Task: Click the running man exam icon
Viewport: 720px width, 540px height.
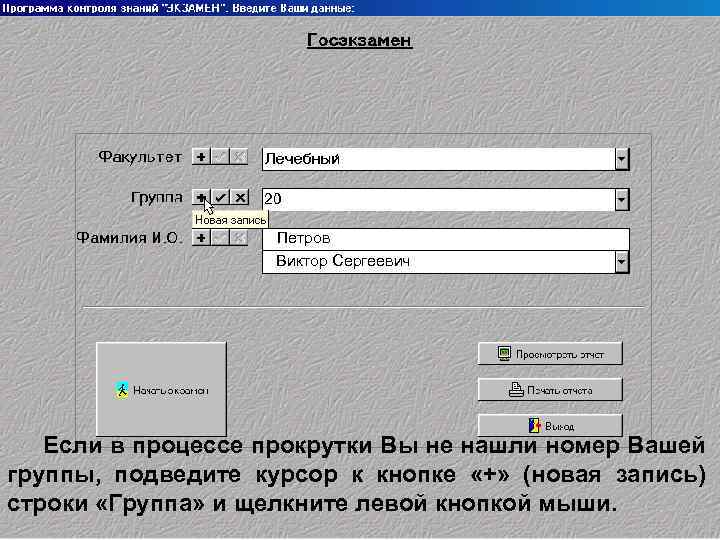Action: [x=122, y=390]
